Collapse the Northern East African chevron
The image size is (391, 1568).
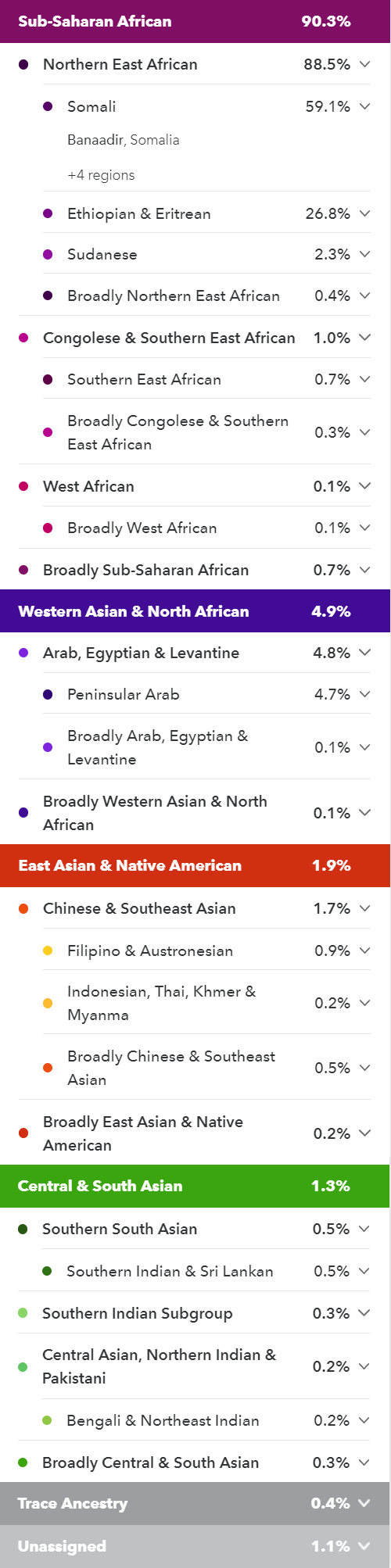(364, 64)
